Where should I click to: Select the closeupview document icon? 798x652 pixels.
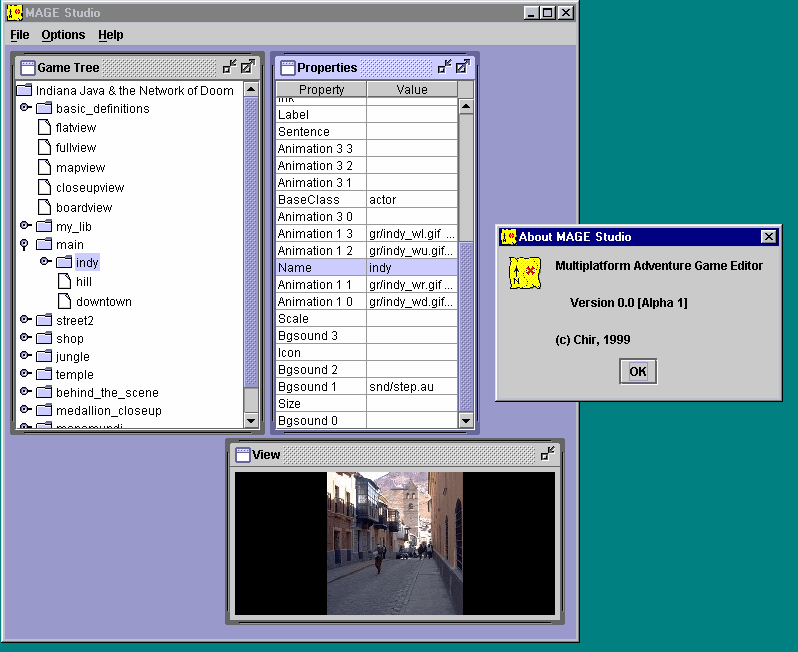[45, 187]
